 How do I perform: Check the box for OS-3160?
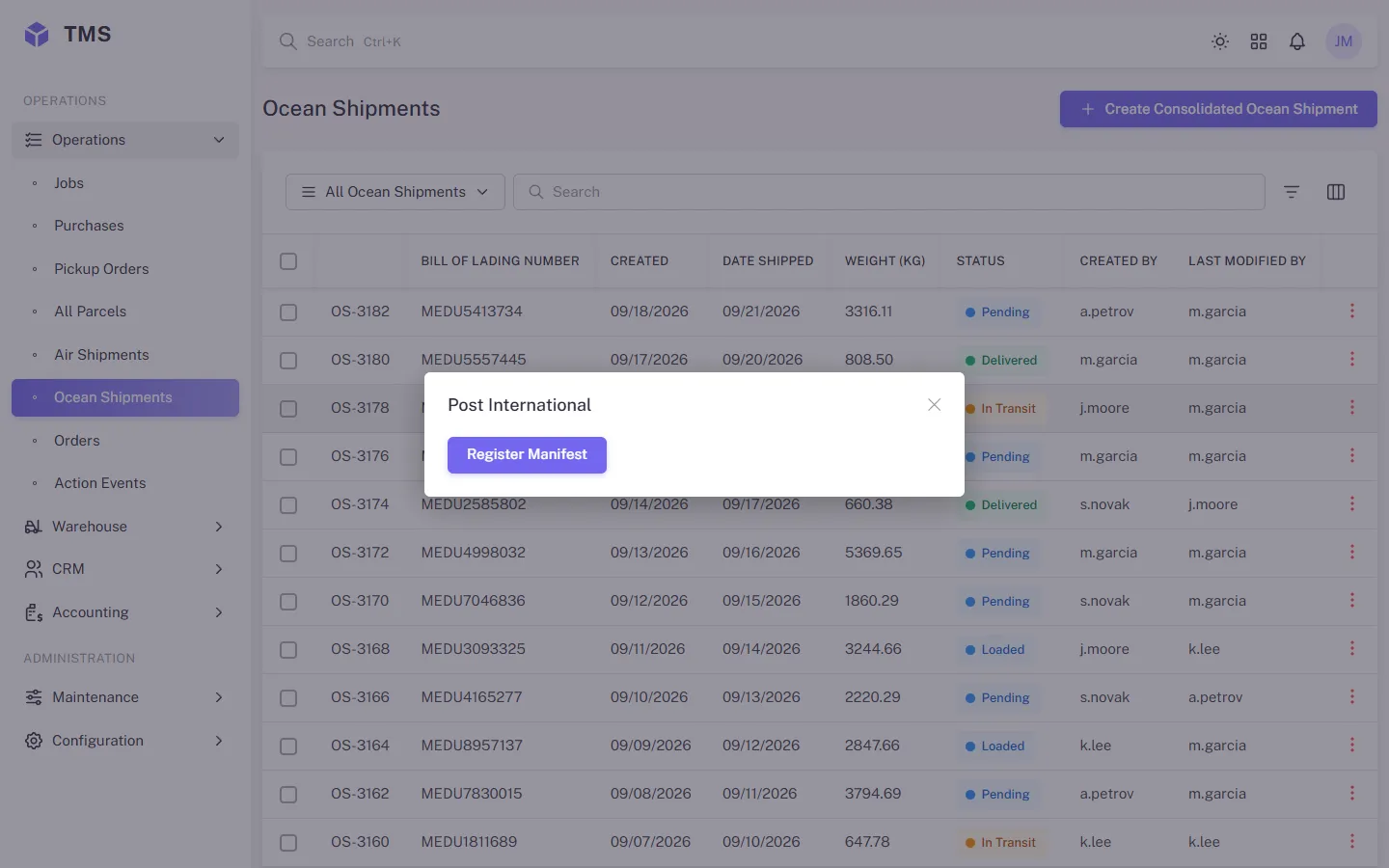point(288,843)
